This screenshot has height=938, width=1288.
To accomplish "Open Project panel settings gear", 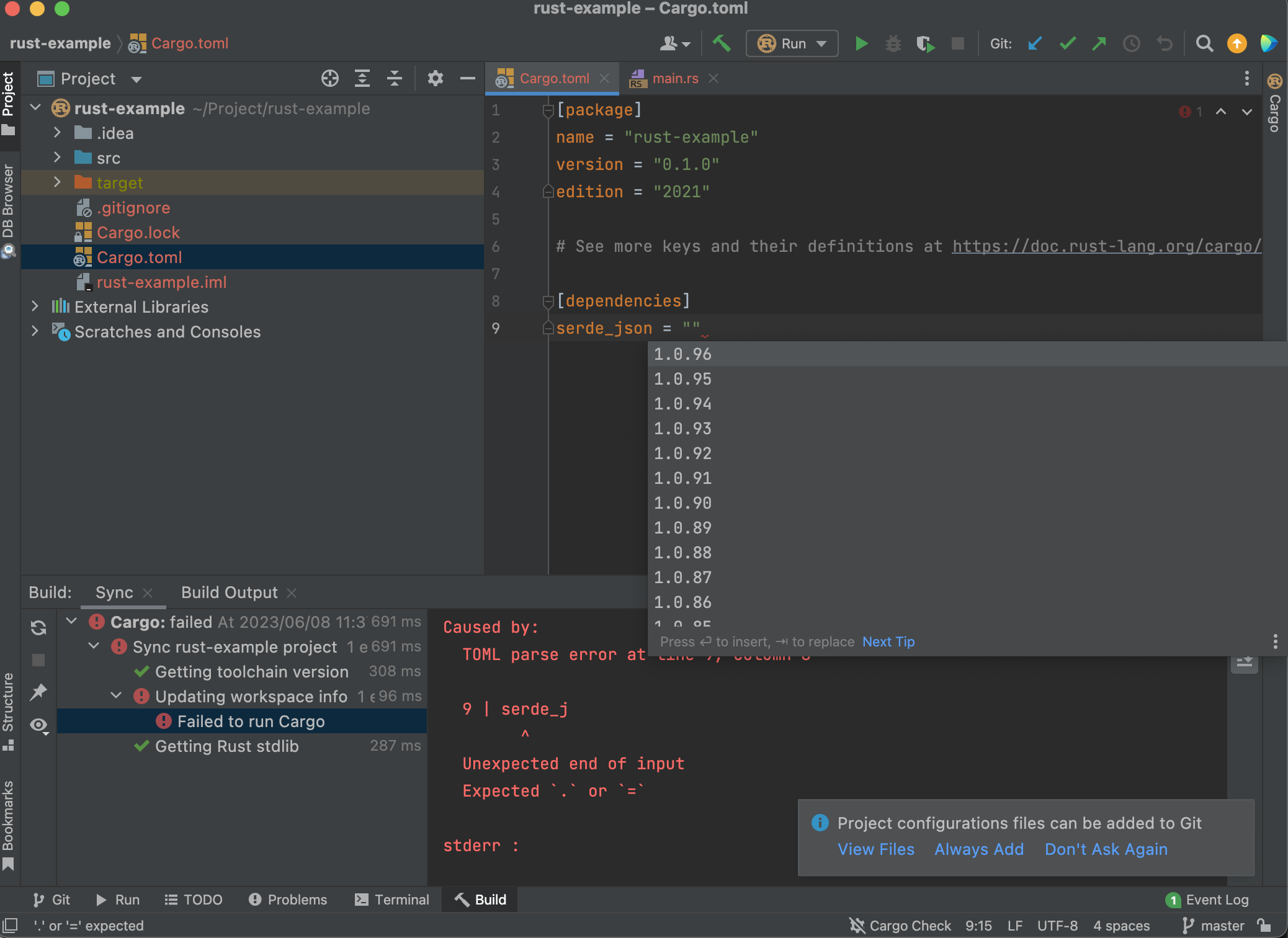I will [436, 79].
